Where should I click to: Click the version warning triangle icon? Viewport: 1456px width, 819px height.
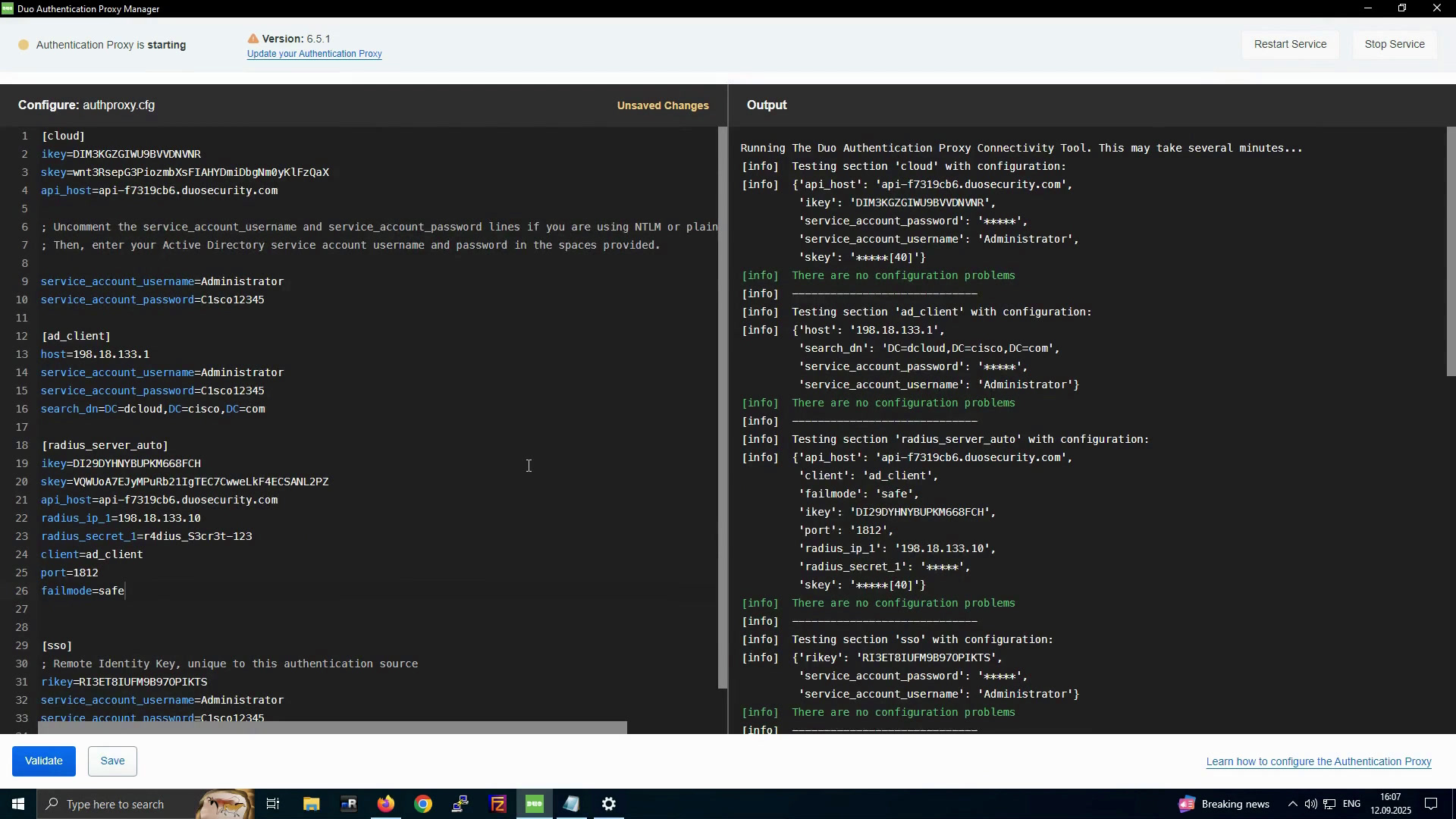click(253, 39)
